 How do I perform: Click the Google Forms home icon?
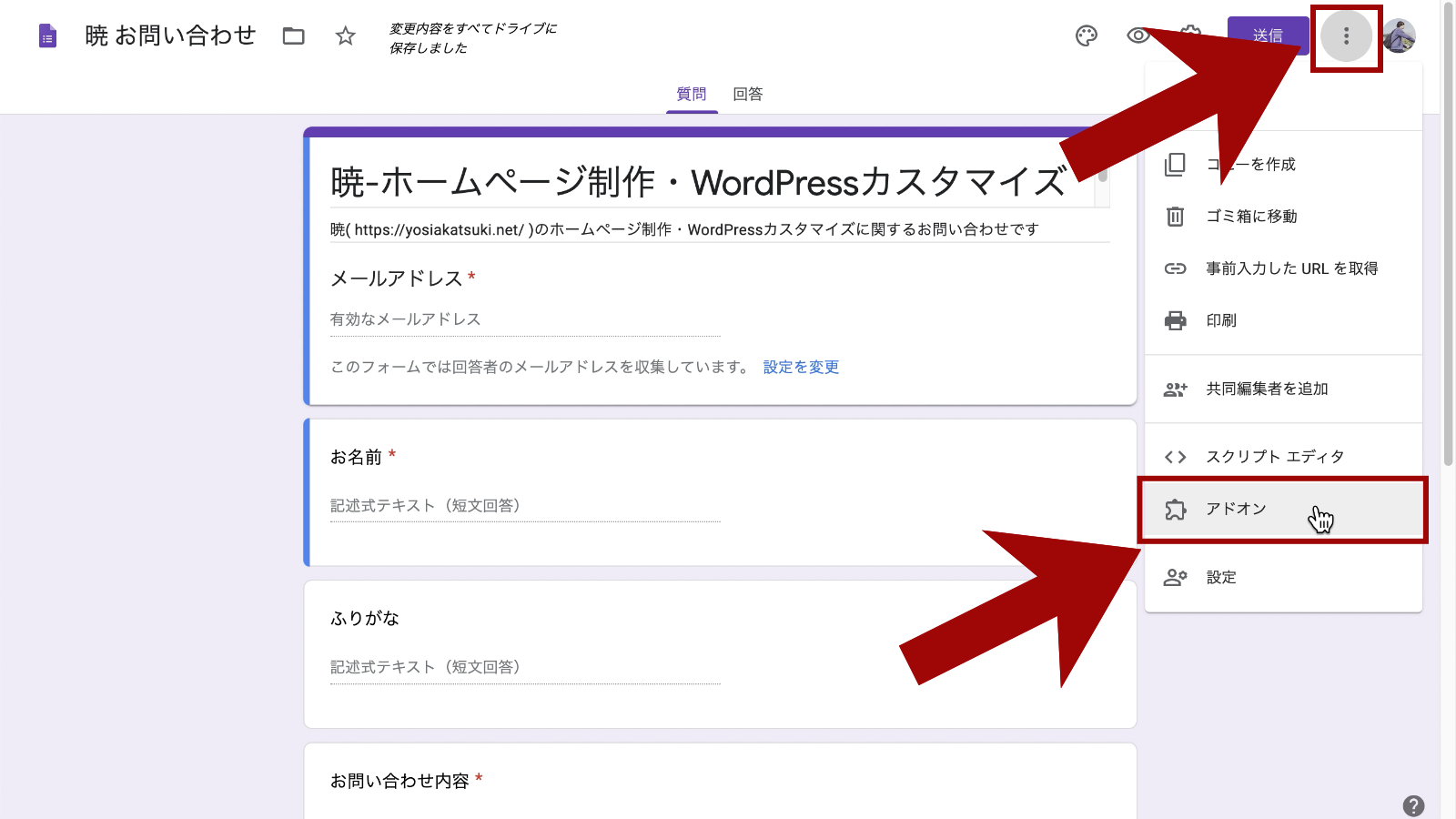pyautogui.click(x=47, y=36)
